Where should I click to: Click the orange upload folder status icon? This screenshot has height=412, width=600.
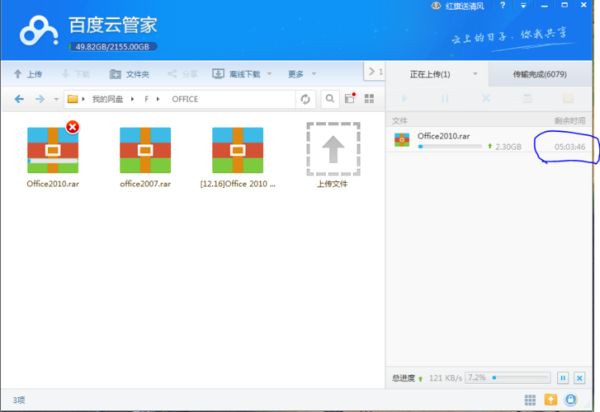point(551,400)
